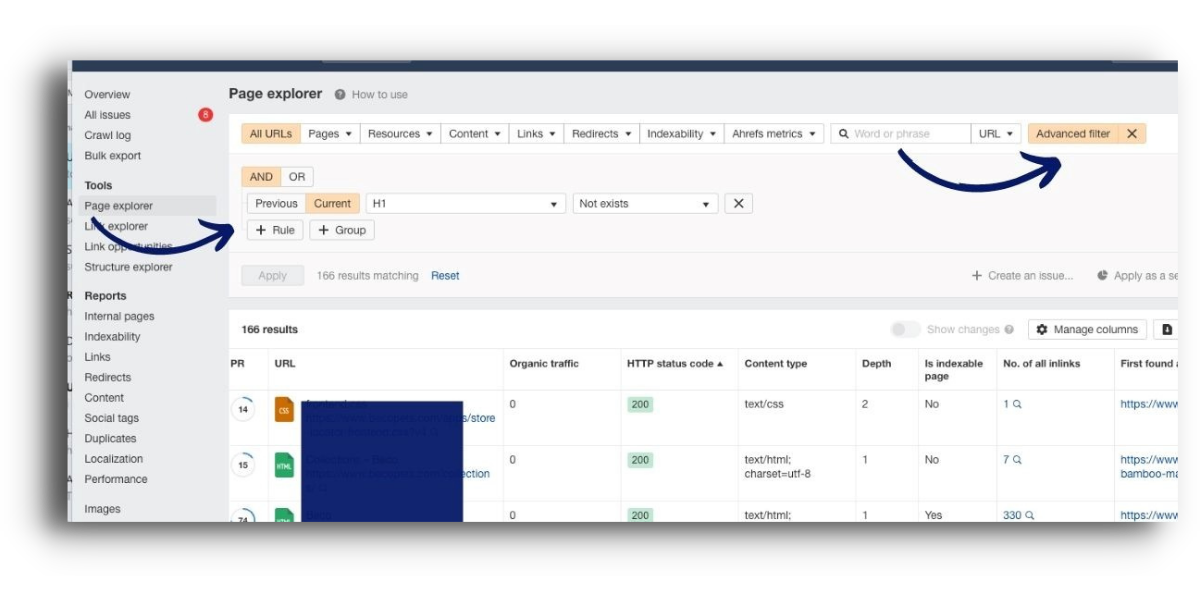The image size is (1200, 600).
Task: Click the magnifier icon beside 330 inlinks
Action: tap(1029, 516)
